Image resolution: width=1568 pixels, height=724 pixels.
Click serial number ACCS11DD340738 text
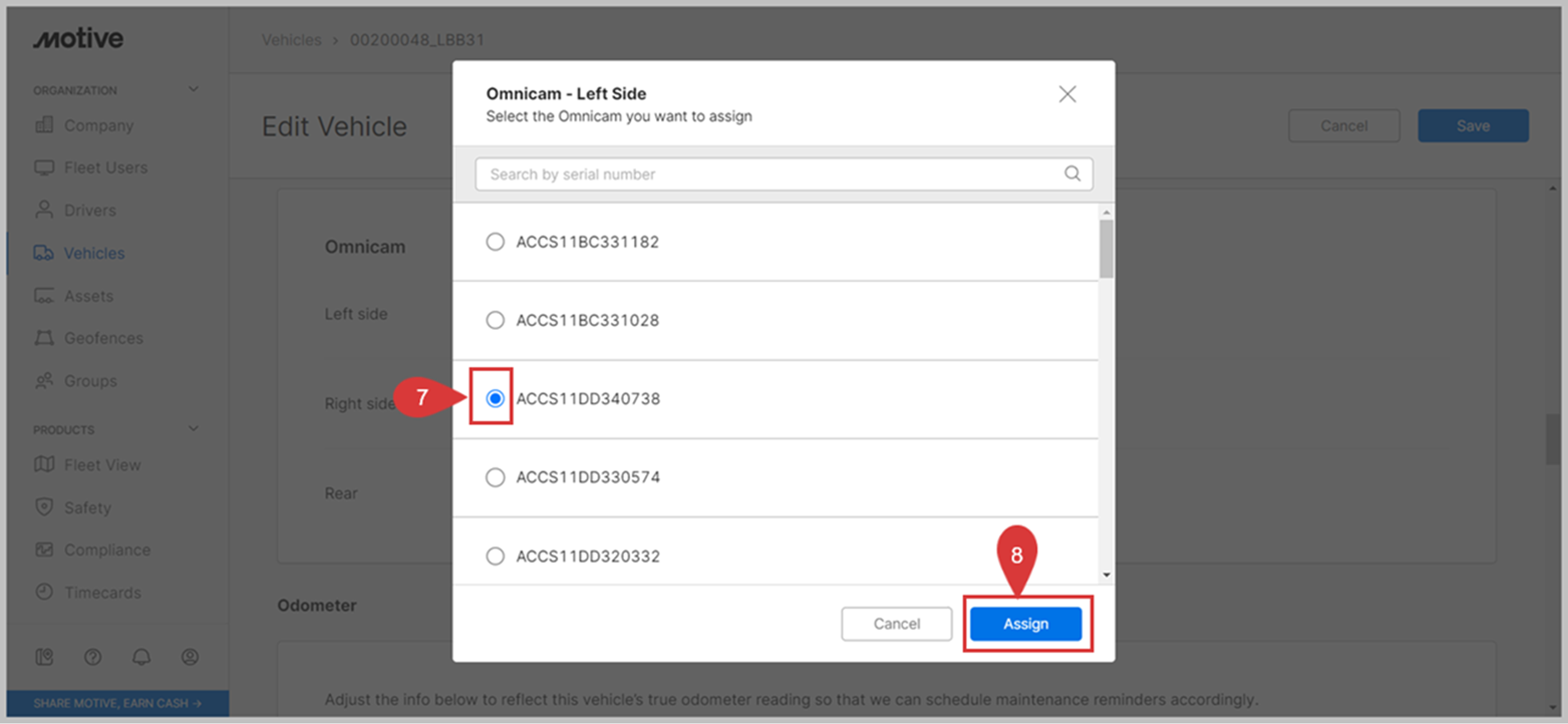pyautogui.click(x=588, y=398)
